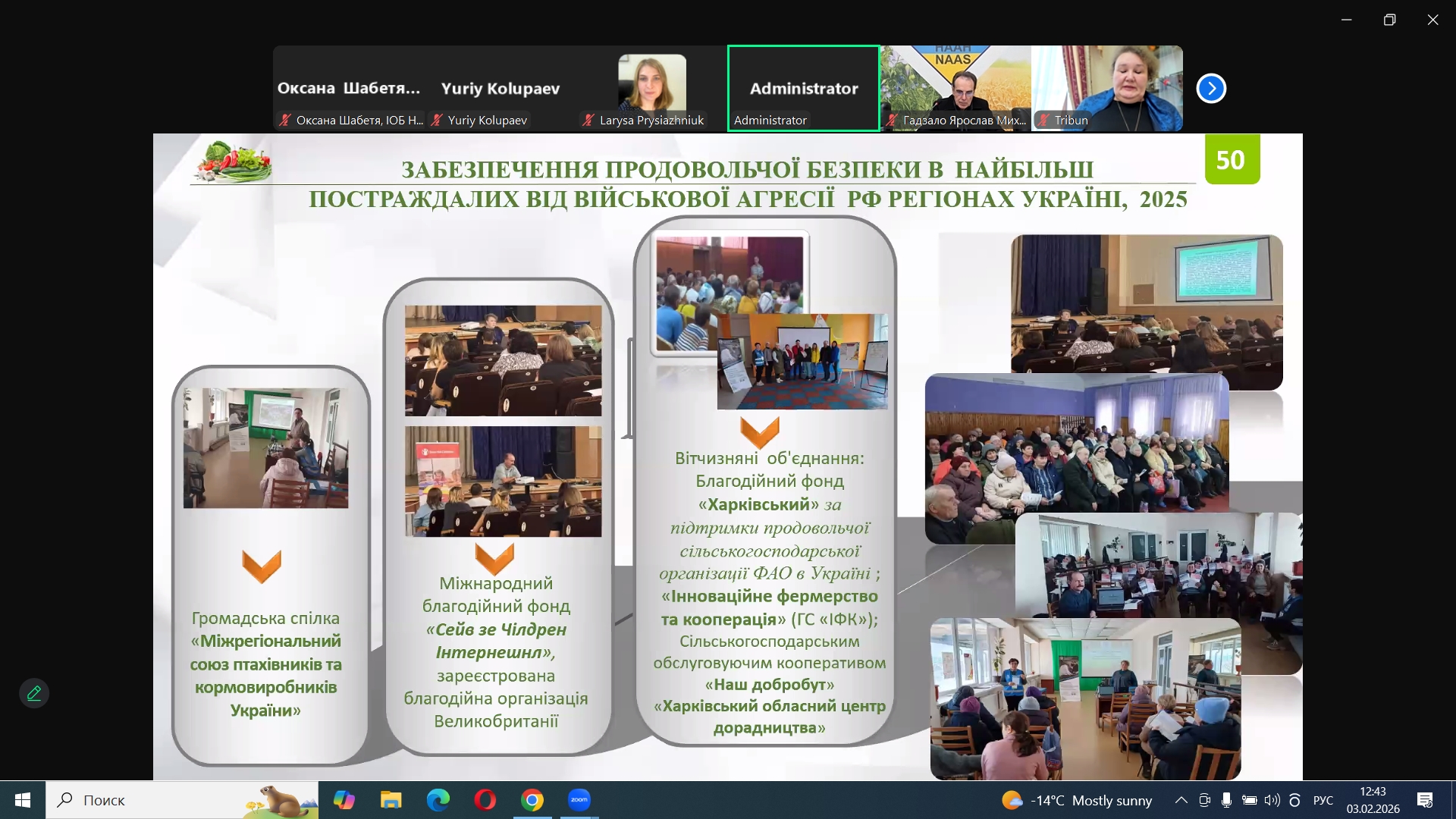The width and height of the screenshot is (1456, 819).
Task: Click Larysa Prysiazhniuk's video tile
Action: 652,89
